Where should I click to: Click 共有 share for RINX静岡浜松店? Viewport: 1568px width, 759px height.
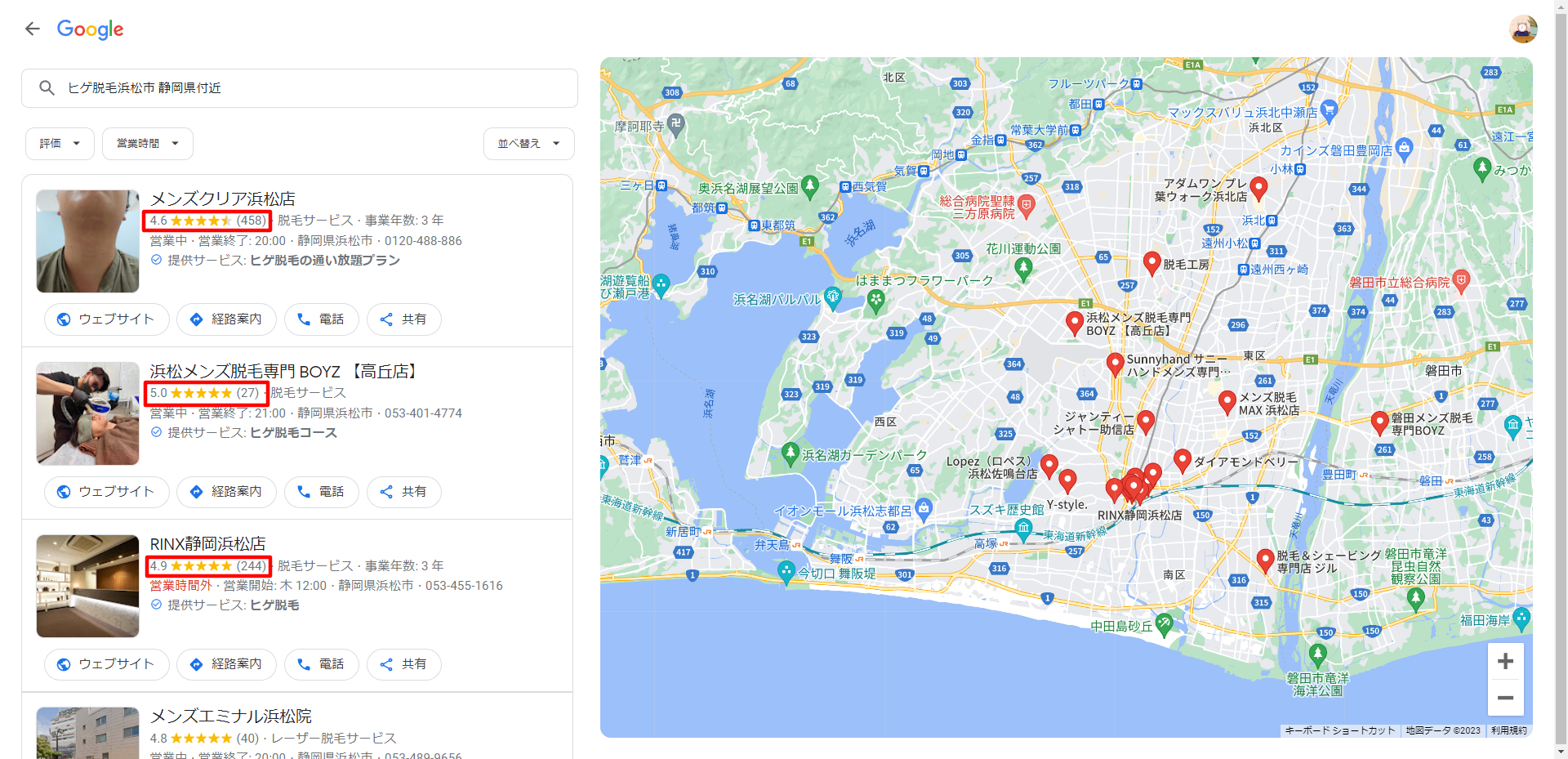coord(403,663)
